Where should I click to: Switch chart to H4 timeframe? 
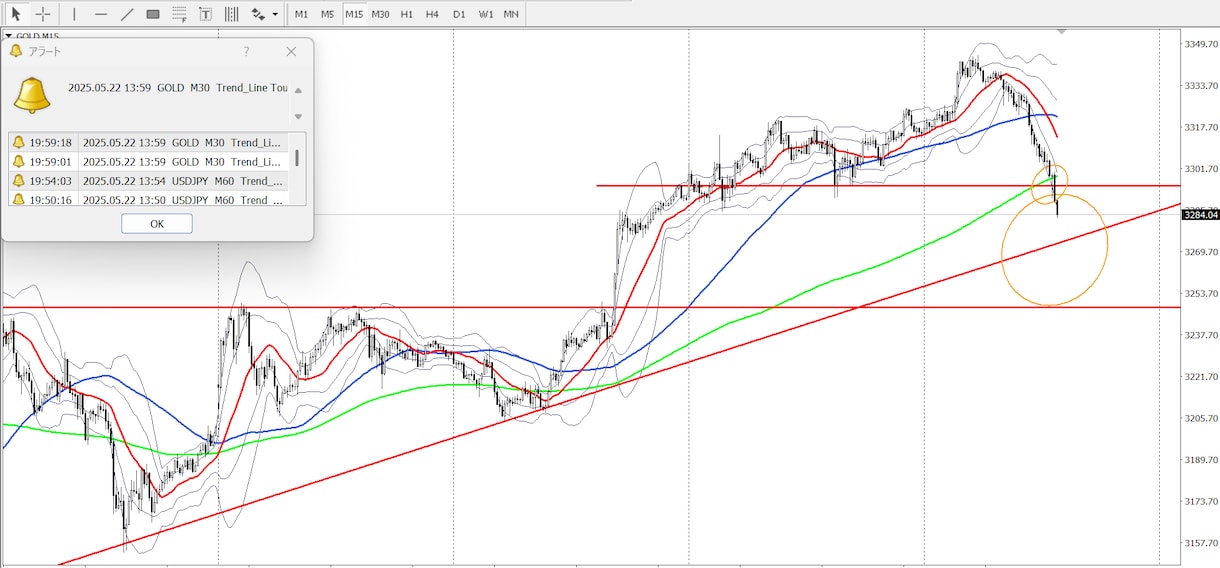point(432,14)
